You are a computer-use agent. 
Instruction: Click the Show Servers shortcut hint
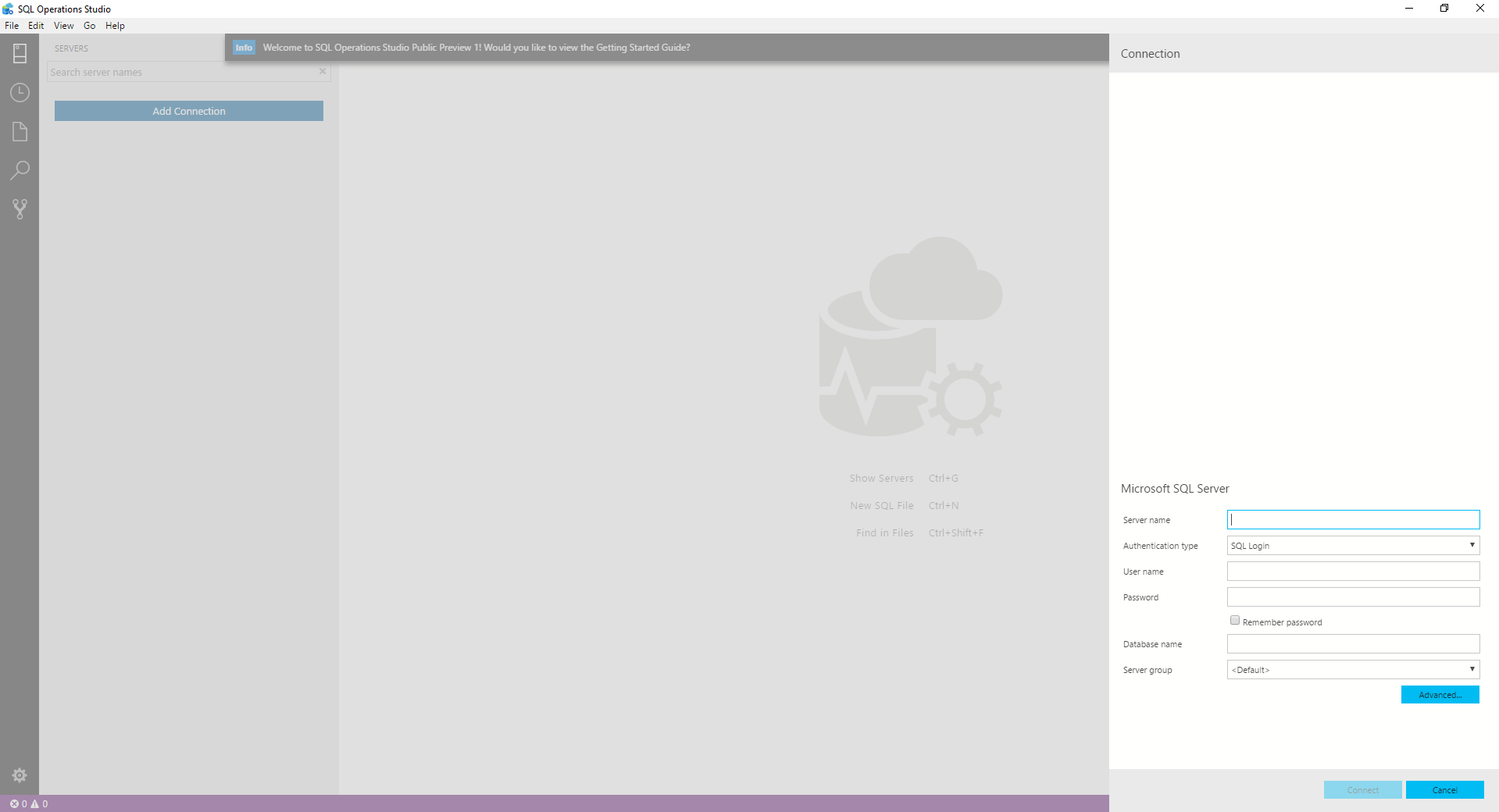click(x=904, y=479)
